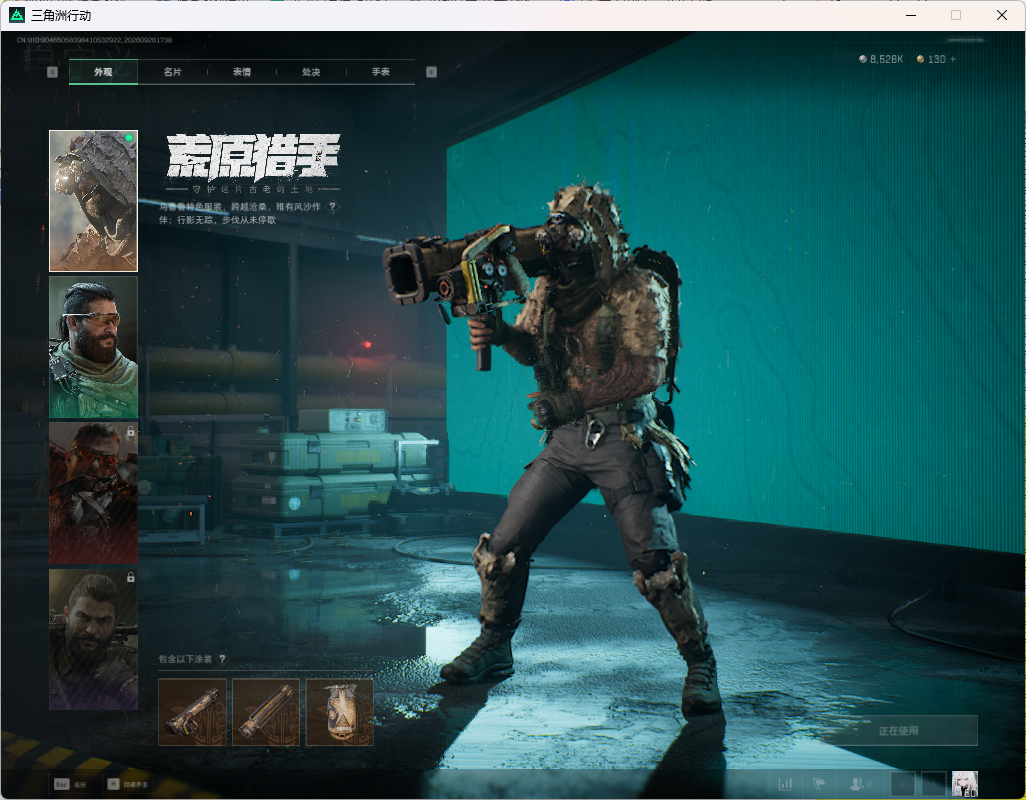Click the help icon beside skin description
The height and width of the screenshot is (800, 1026).
click(x=332, y=207)
